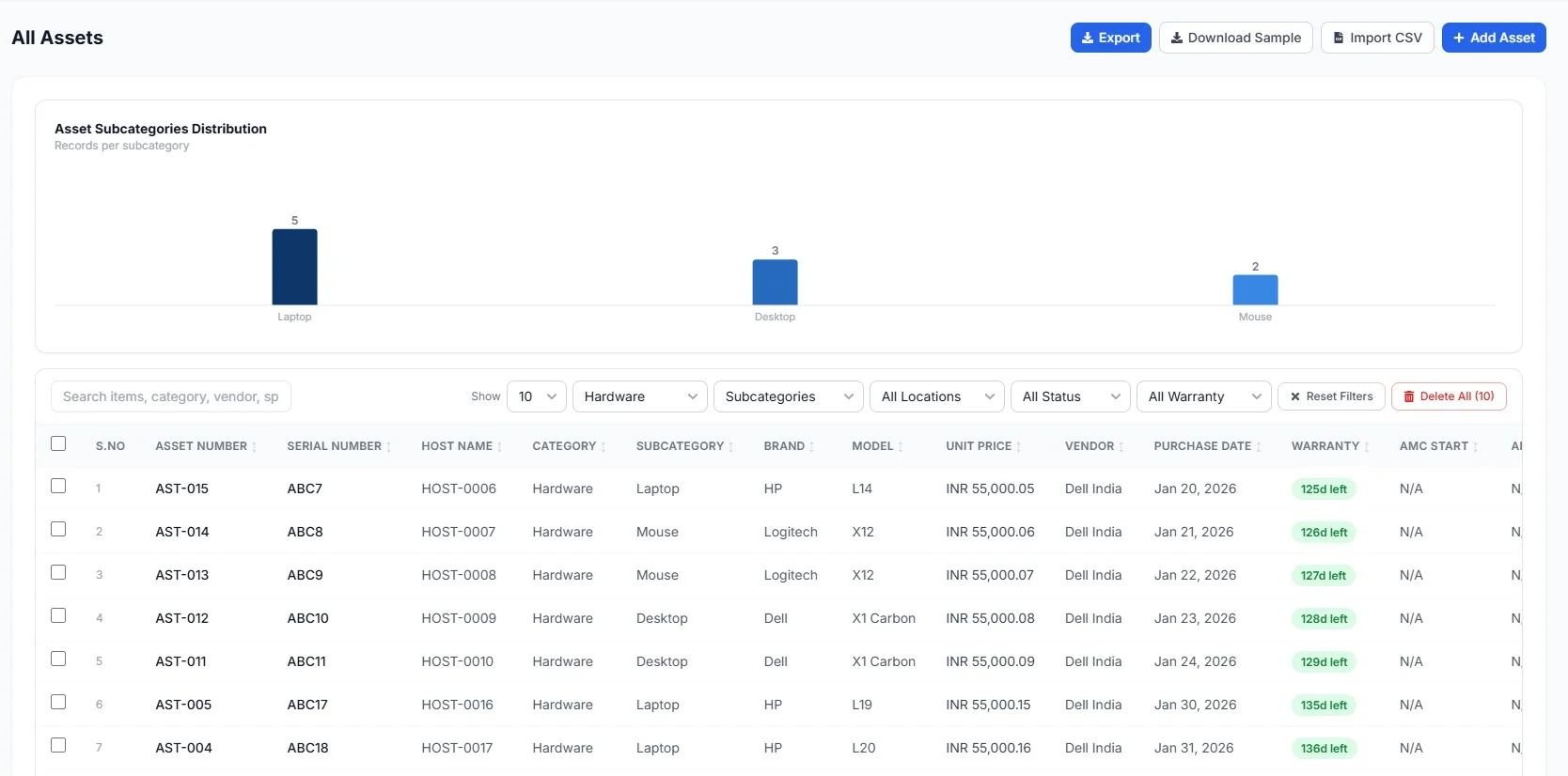Sort by Subcategory column icon

coord(731,447)
